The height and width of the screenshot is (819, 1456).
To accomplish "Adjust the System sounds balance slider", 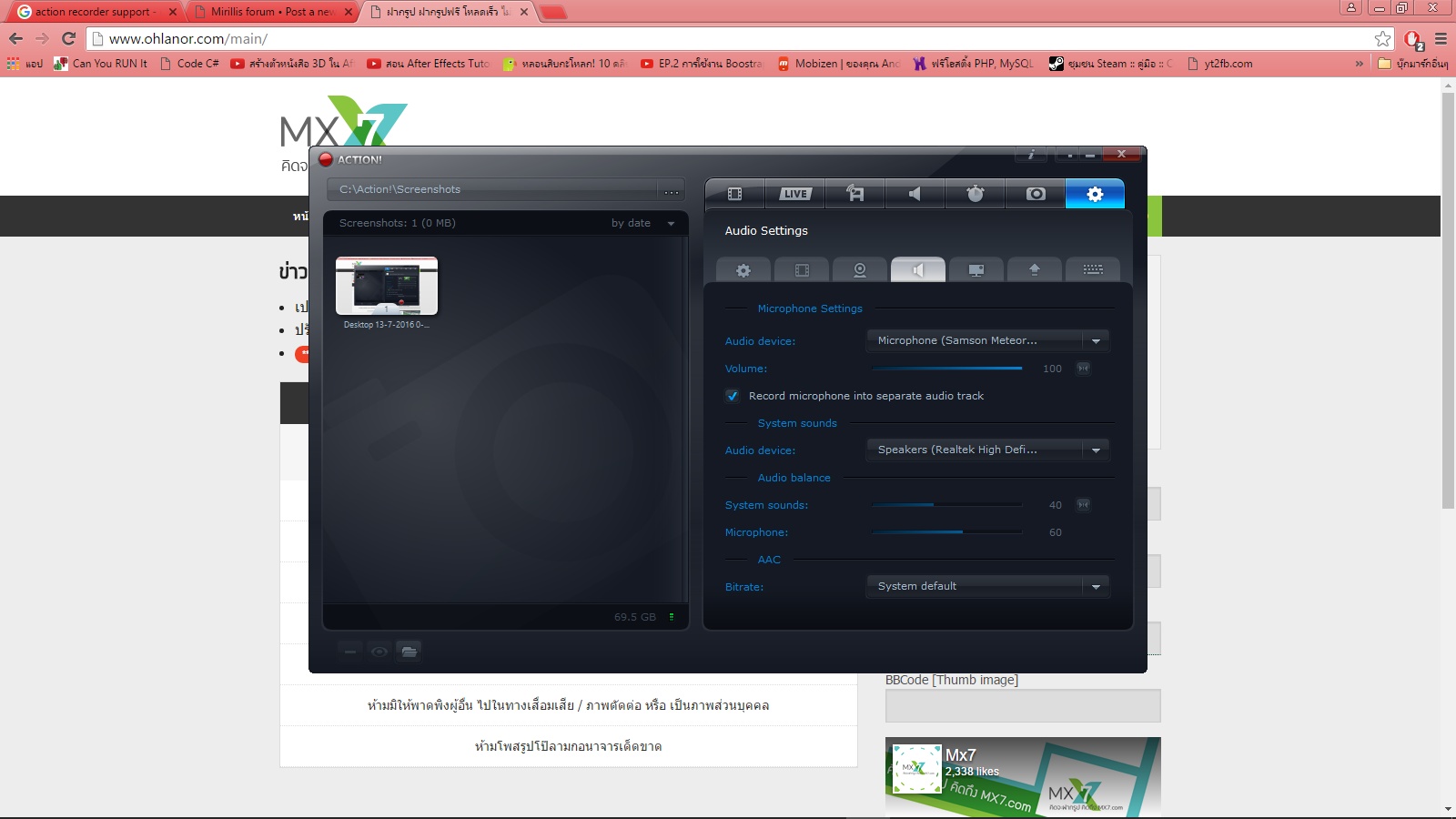I will (947, 505).
